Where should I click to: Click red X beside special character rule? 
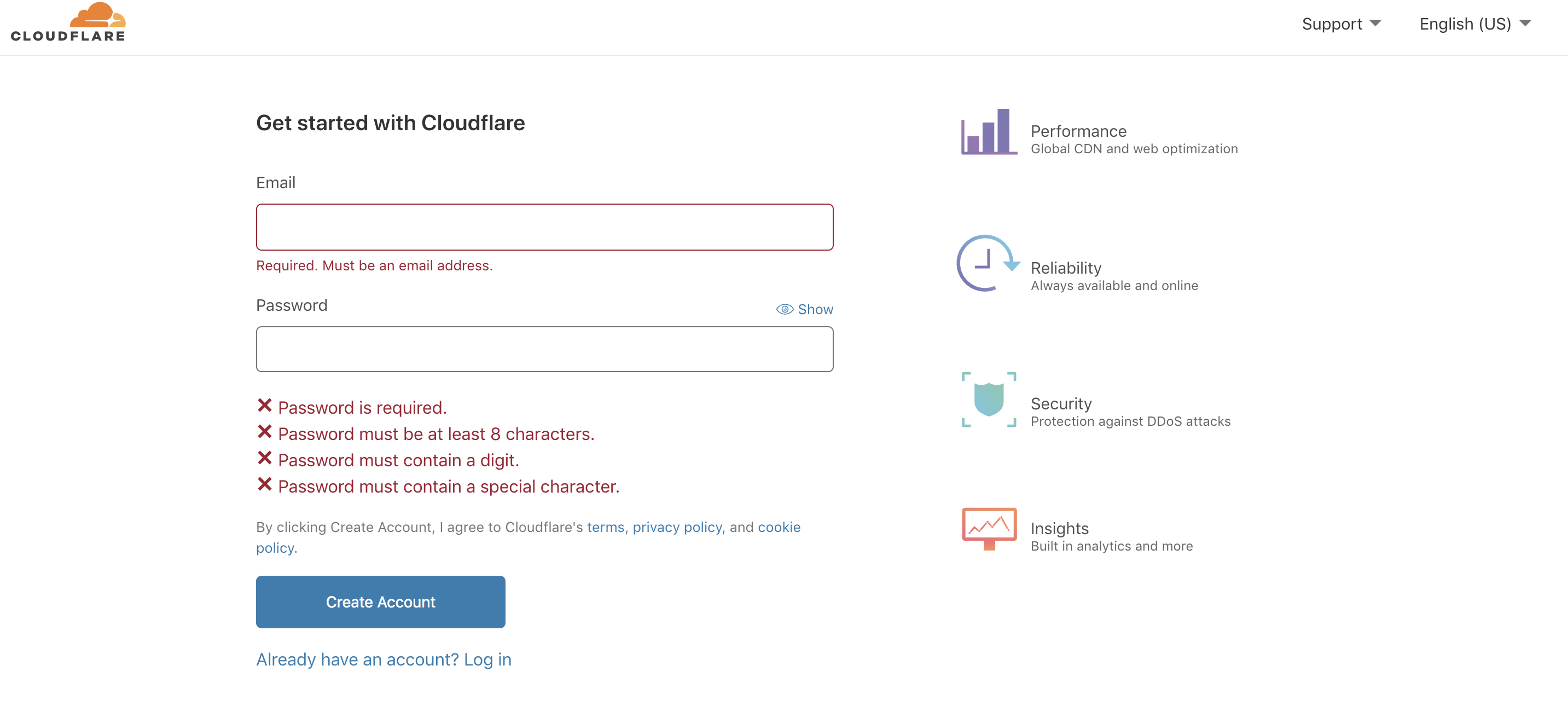click(264, 485)
